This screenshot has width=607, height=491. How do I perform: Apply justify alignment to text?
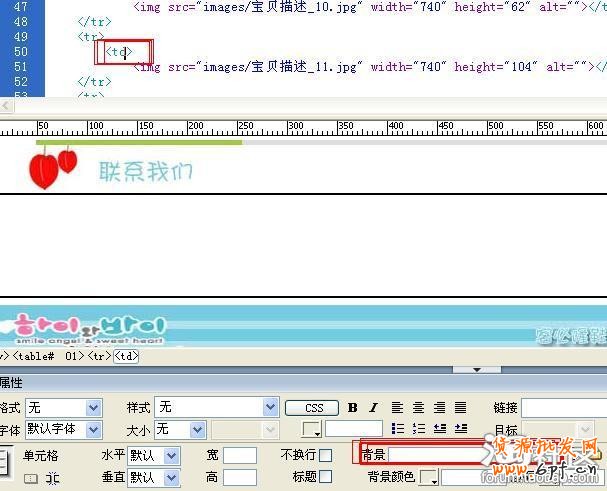click(460, 408)
